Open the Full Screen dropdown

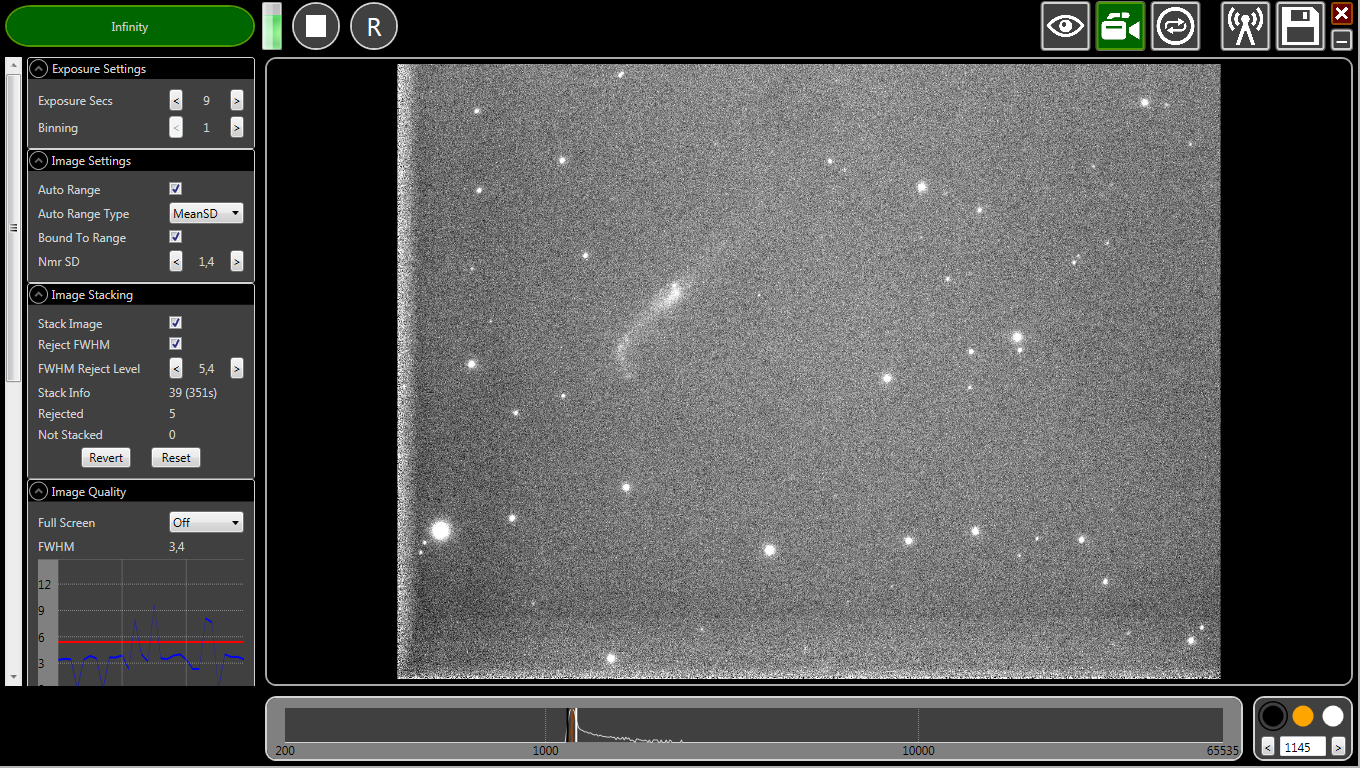coord(206,523)
